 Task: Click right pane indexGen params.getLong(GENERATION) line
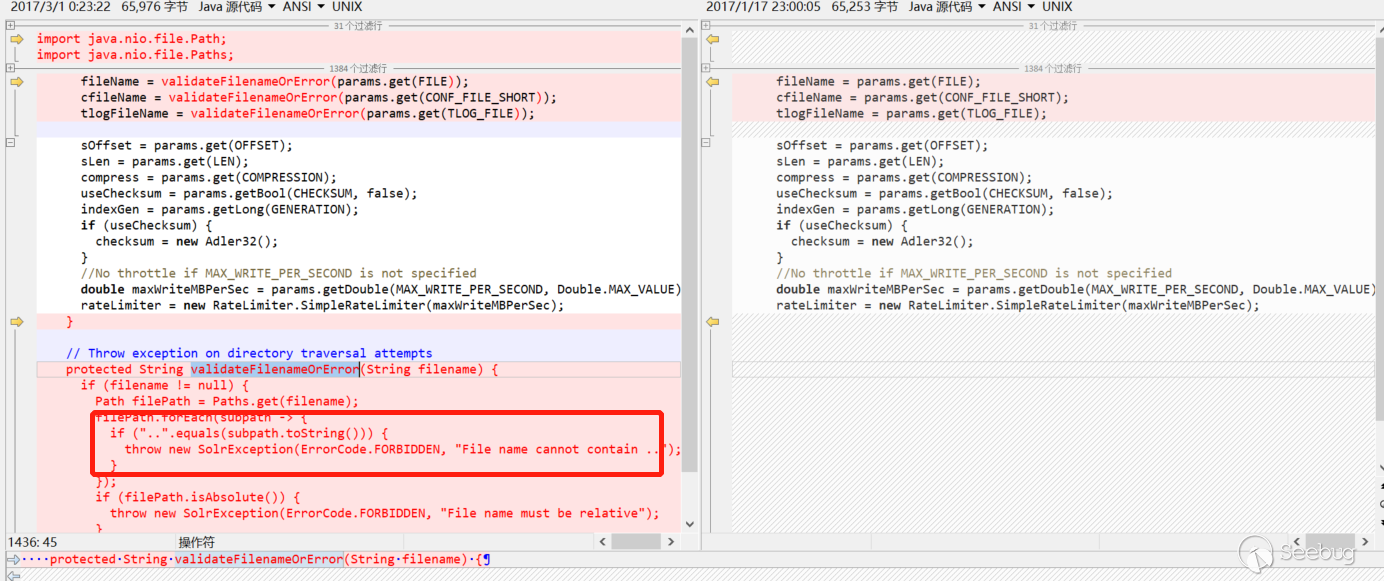pyautogui.click(x=915, y=209)
